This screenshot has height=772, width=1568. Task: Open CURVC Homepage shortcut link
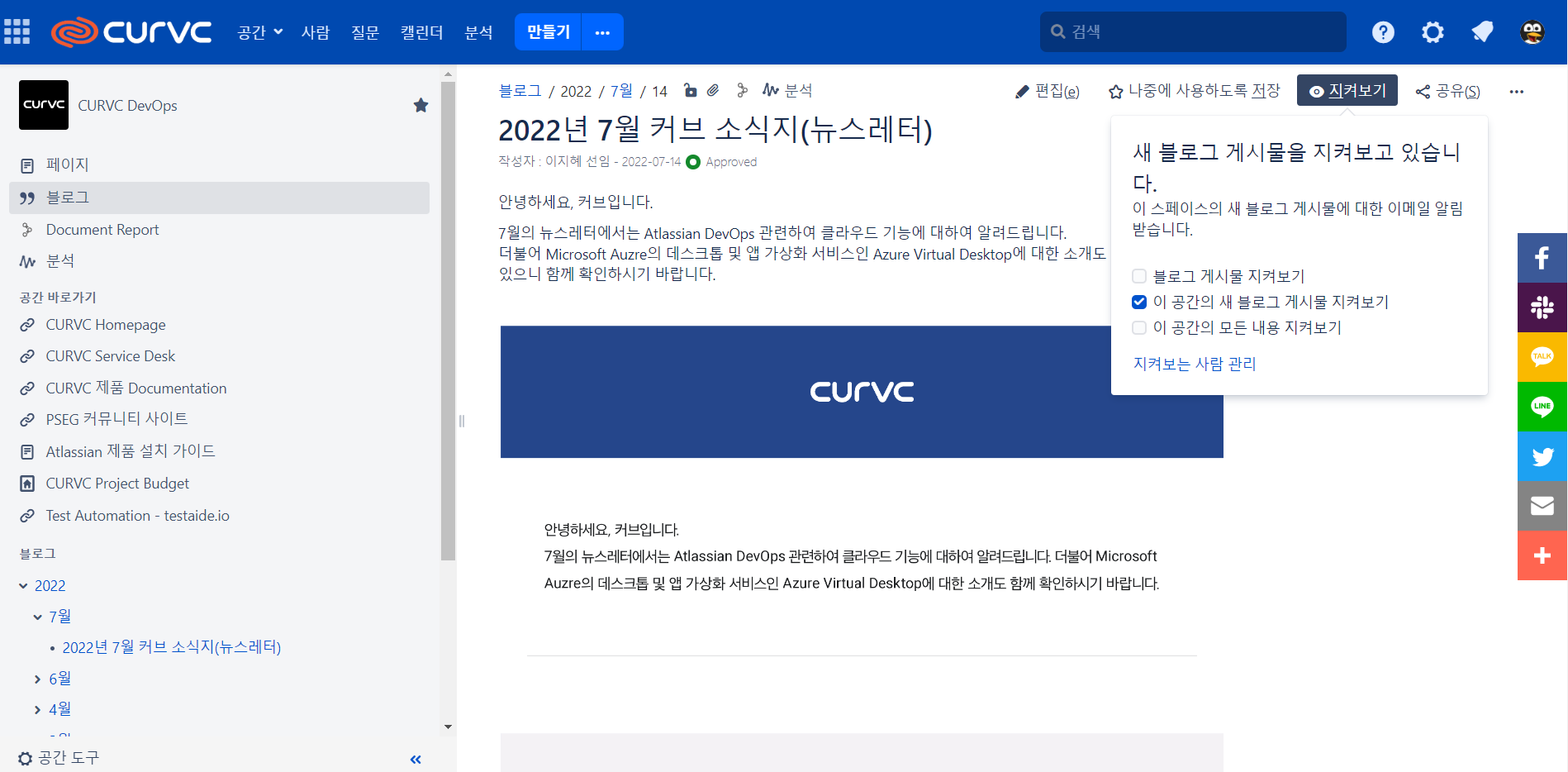click(x=106, y=325)
